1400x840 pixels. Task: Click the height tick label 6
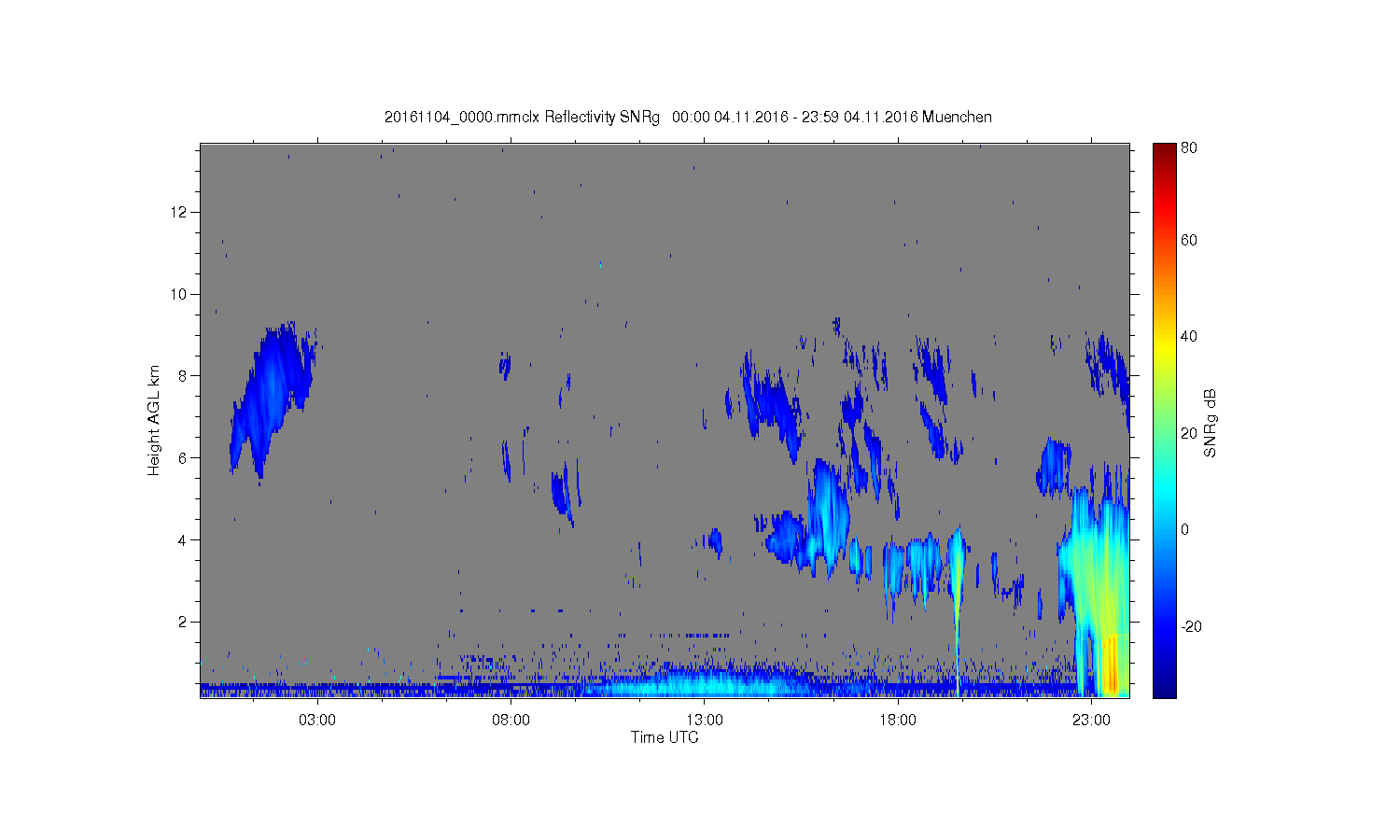pyautogui.click(x=183, y=458)
